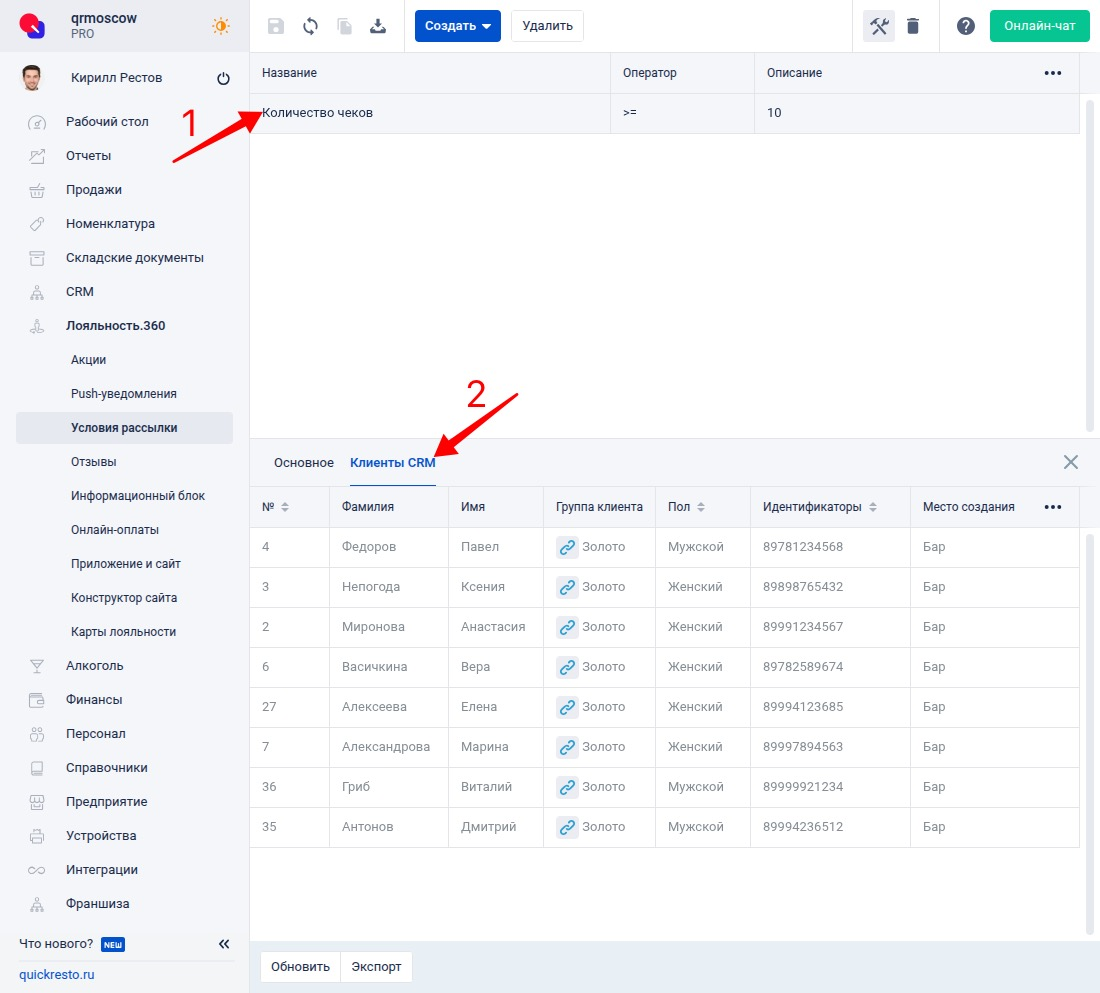Sort by № column arrows

tap(285, 507)
